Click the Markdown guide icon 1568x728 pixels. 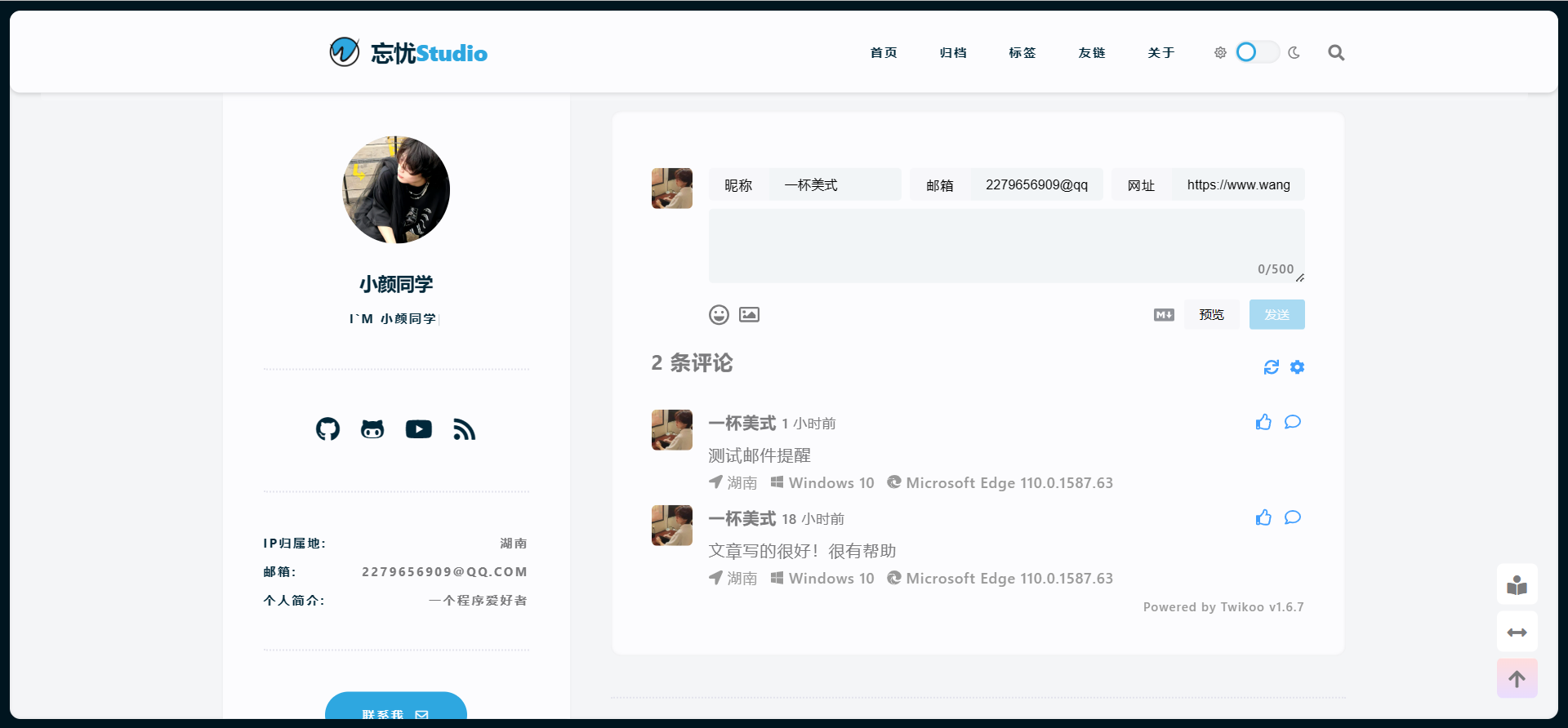pyautogui.click(x=1164, y=314)
